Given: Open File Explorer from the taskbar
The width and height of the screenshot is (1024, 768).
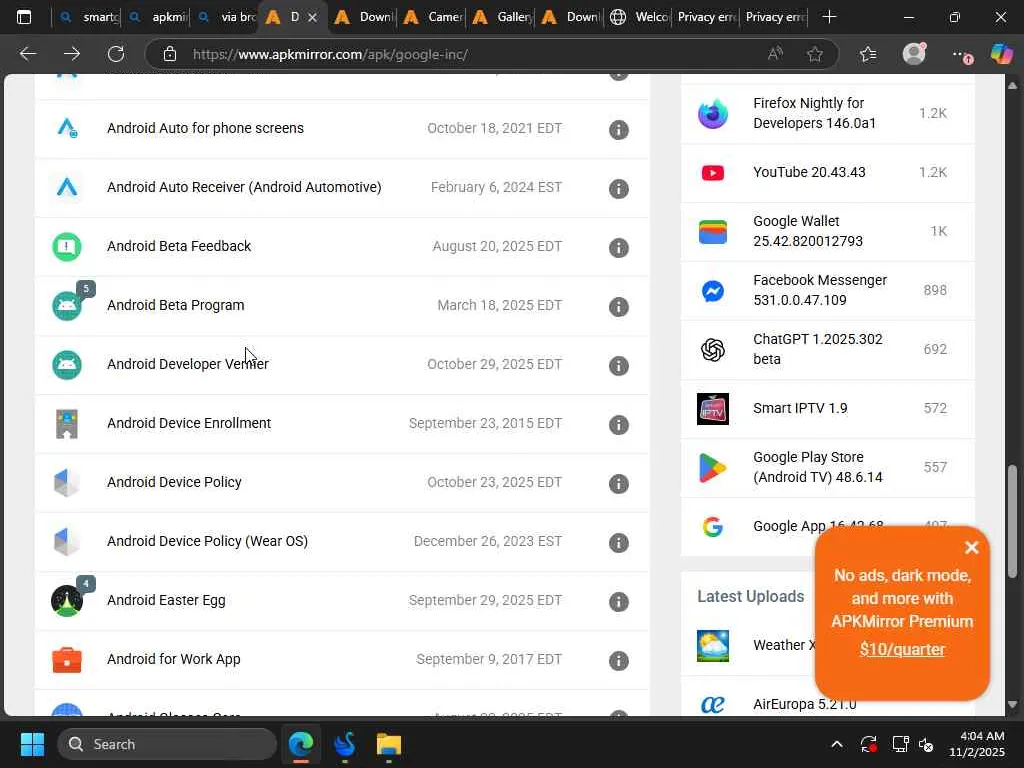Looking at the screenshot, I should [x=389, y=744].
